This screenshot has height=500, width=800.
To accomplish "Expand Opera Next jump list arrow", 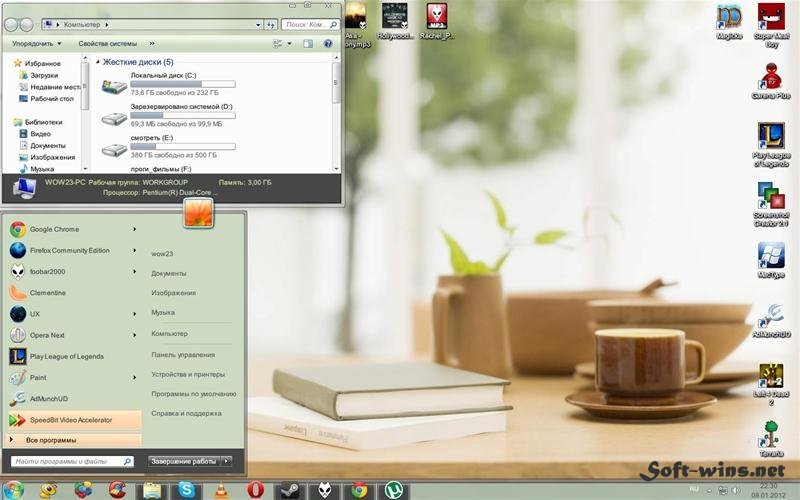I will click(135, 335).
